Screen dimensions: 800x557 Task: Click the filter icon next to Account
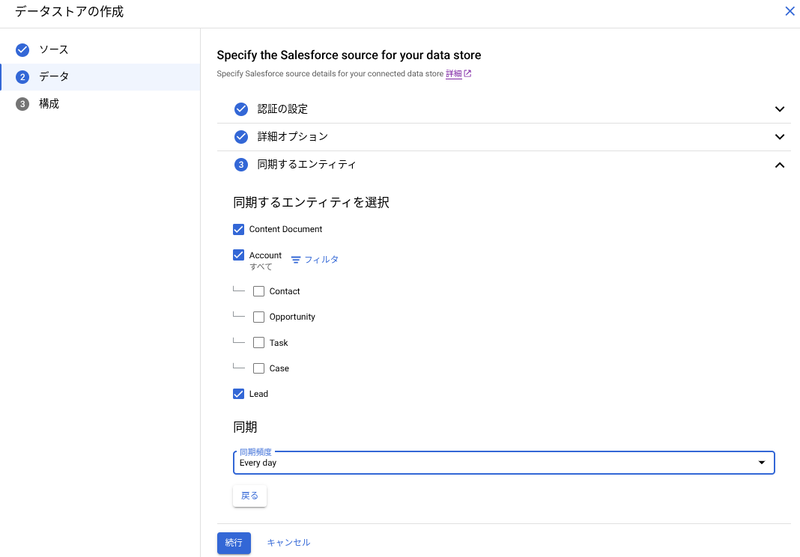[296, 260]
